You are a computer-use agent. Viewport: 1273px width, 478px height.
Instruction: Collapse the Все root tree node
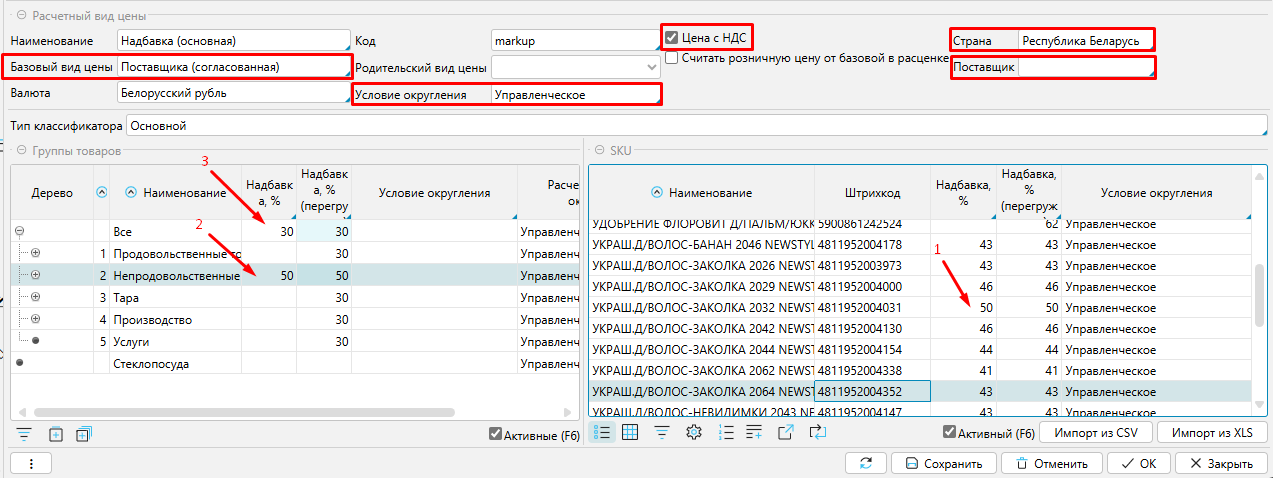[20, 231]
